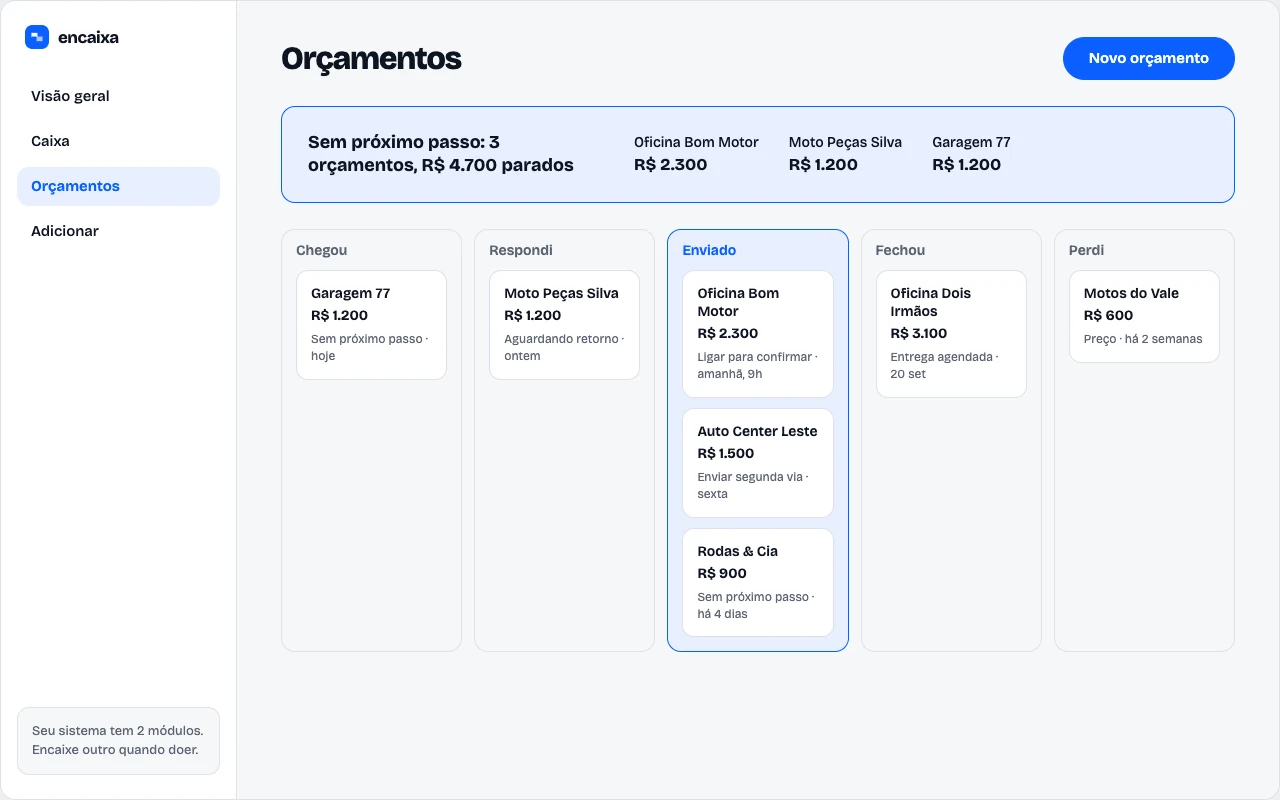The height and width of the screenshot is (800, 1280).
Task: Open Garagem 77 in the banner
Action: [x=971, y=154]
